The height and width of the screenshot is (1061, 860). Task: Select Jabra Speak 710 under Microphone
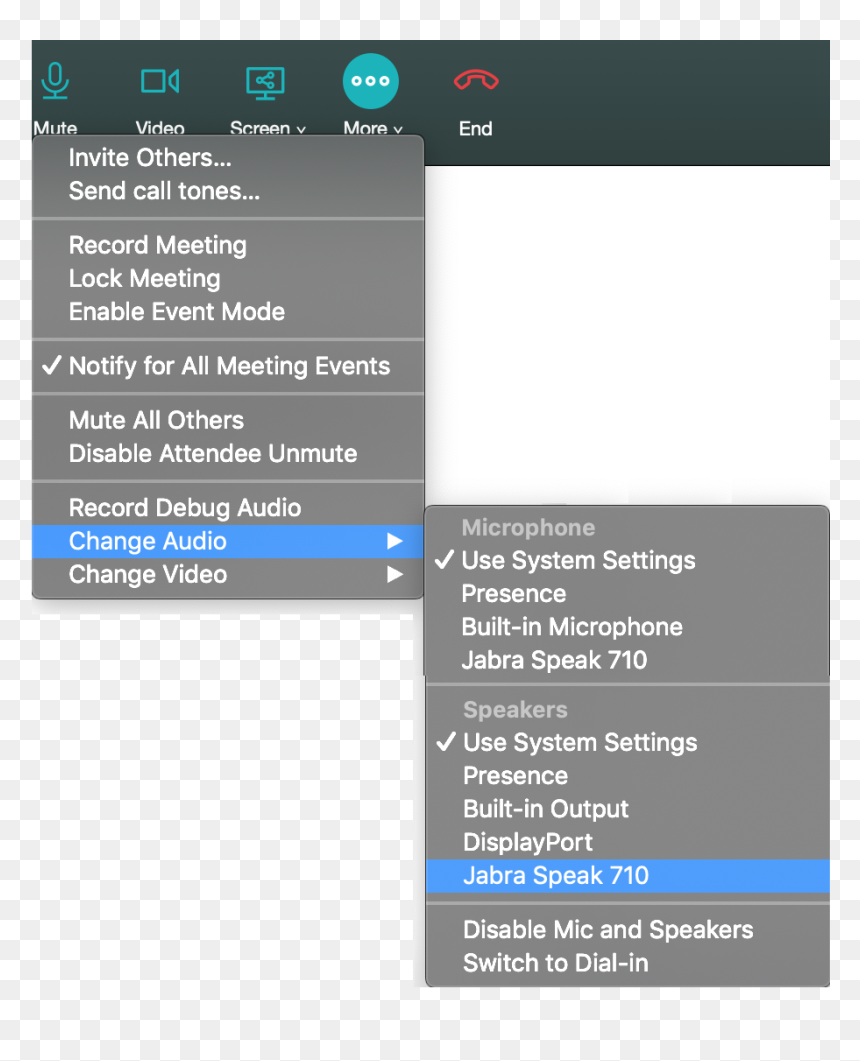coord(627,660)
